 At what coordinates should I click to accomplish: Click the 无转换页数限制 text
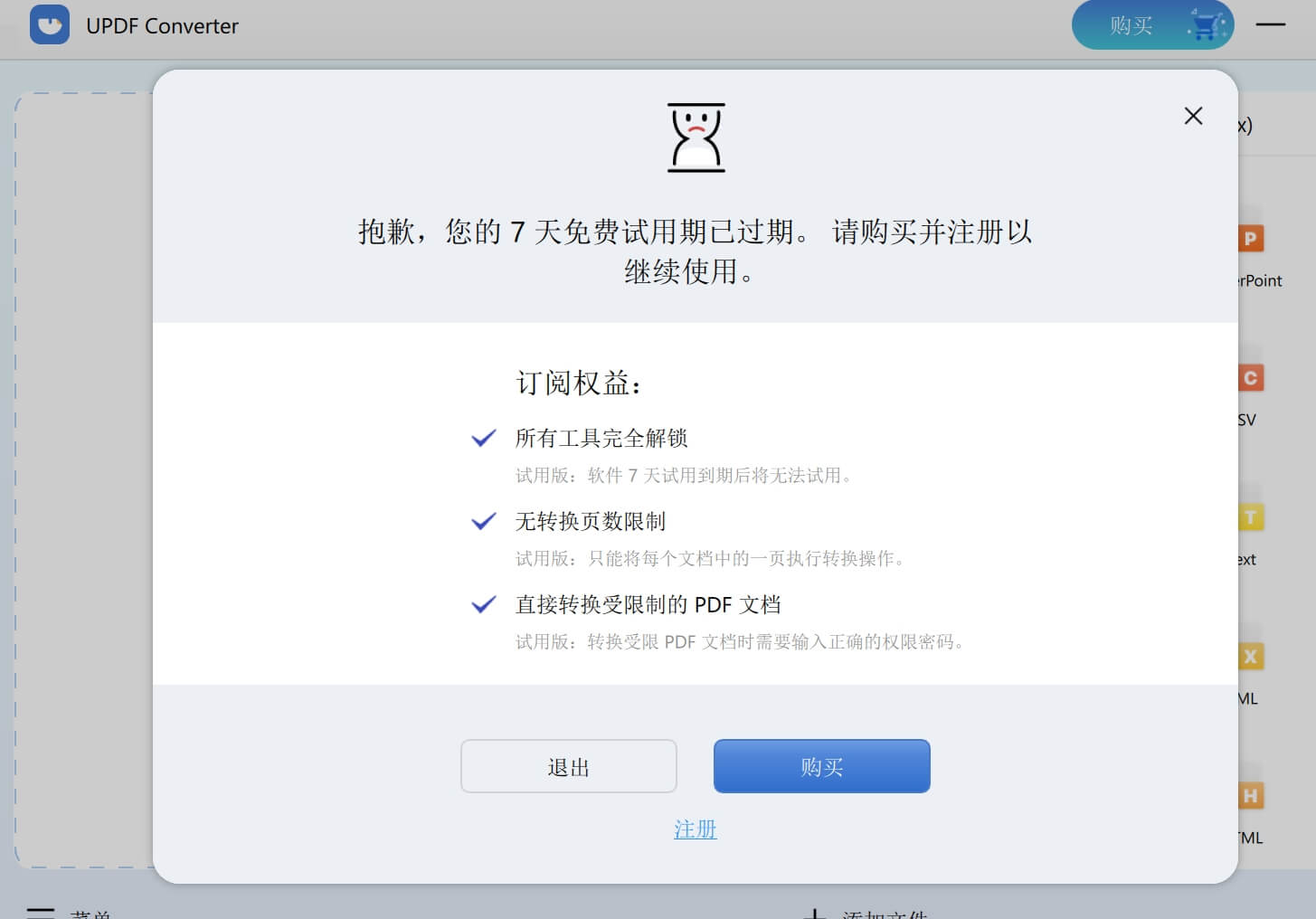point(591,522)
